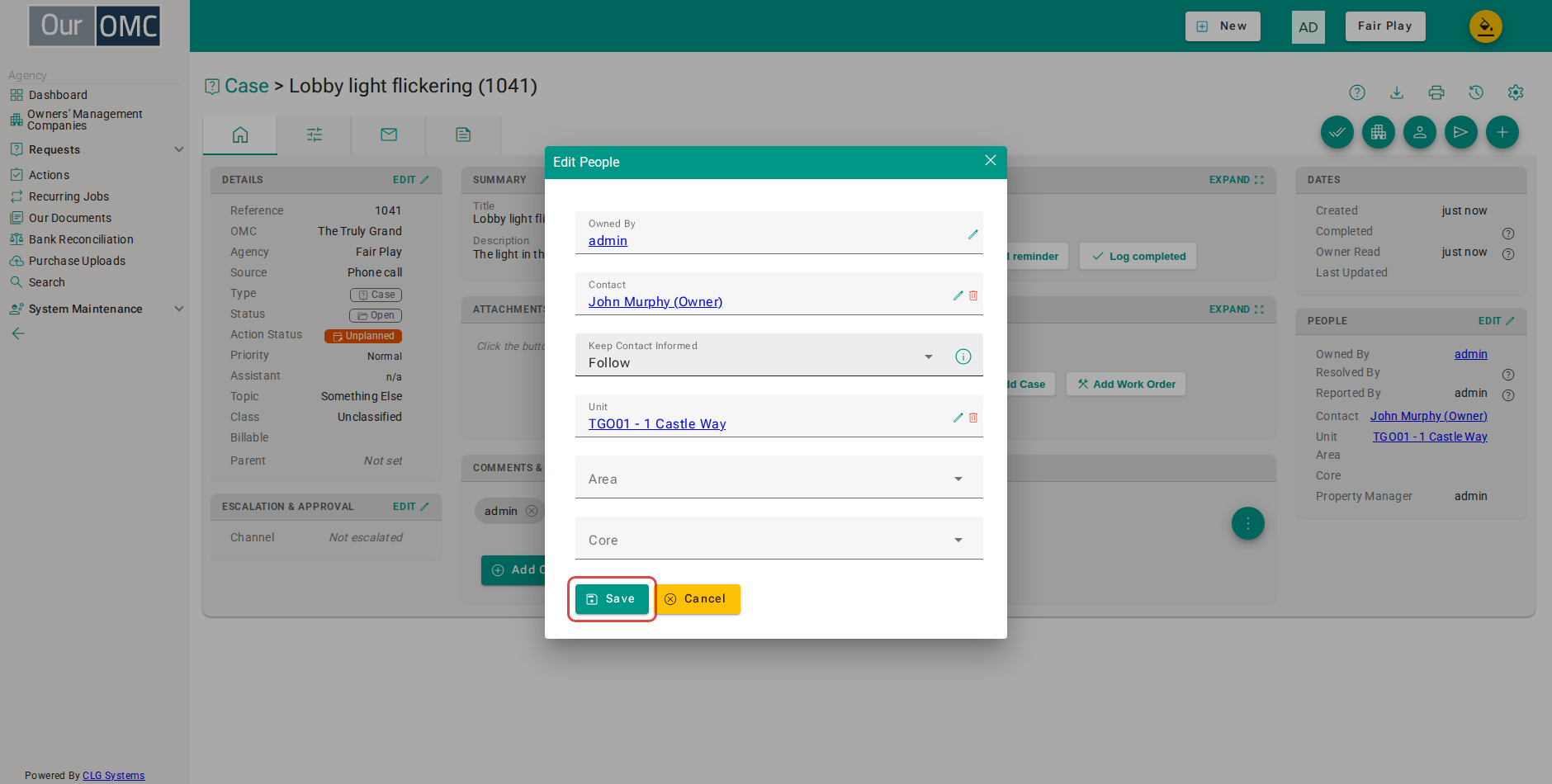Click the person round action button
The height and width of the screenshot is (784, 1552).
pyautogui.click(x=1420, y=132)
